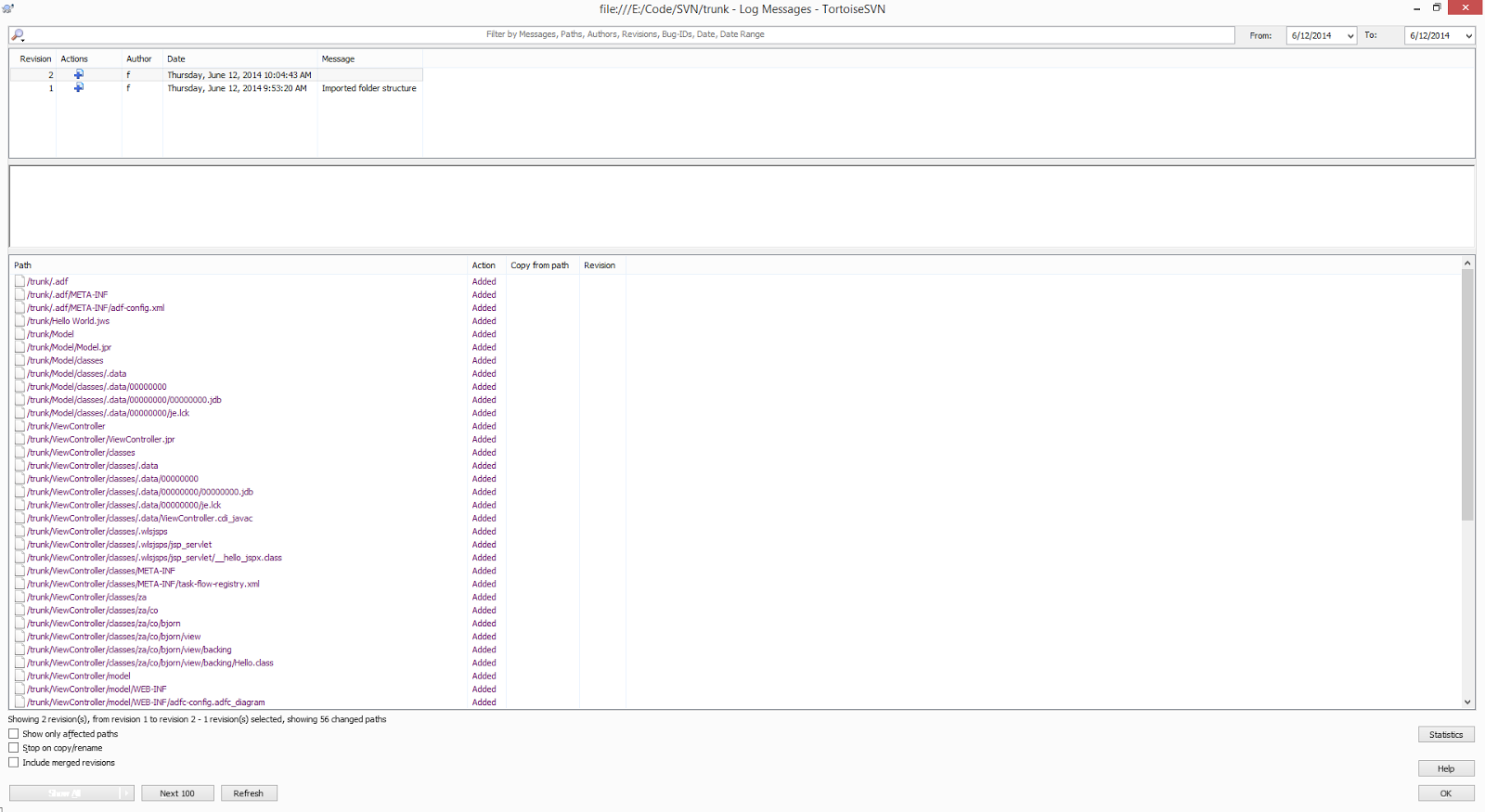Click the file icon beside /trunk/ViewController/classes/za/co/bjorn
1485x812 pixels.
pyautogui.click(x=19, y=623)
